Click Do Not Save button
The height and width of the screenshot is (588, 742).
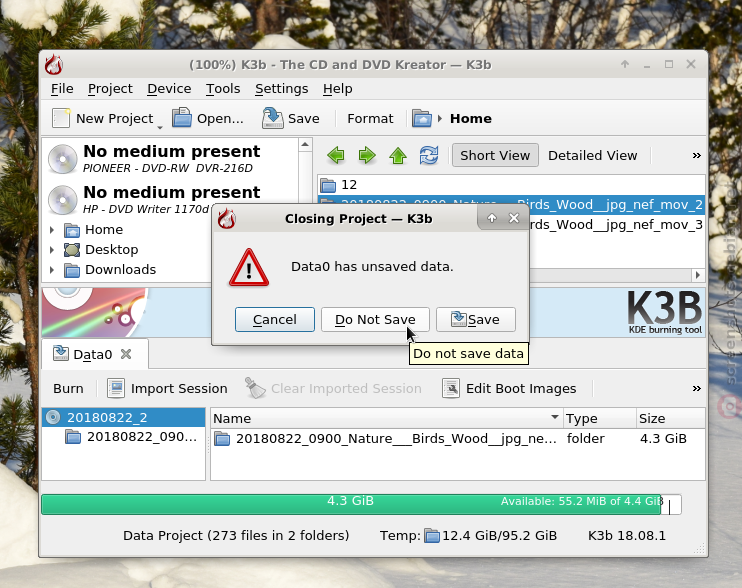tap(375, 319)
